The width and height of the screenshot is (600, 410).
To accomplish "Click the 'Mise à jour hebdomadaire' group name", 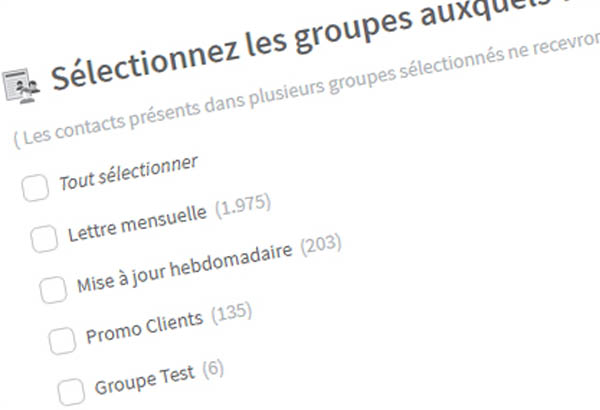I will [185, 267].
